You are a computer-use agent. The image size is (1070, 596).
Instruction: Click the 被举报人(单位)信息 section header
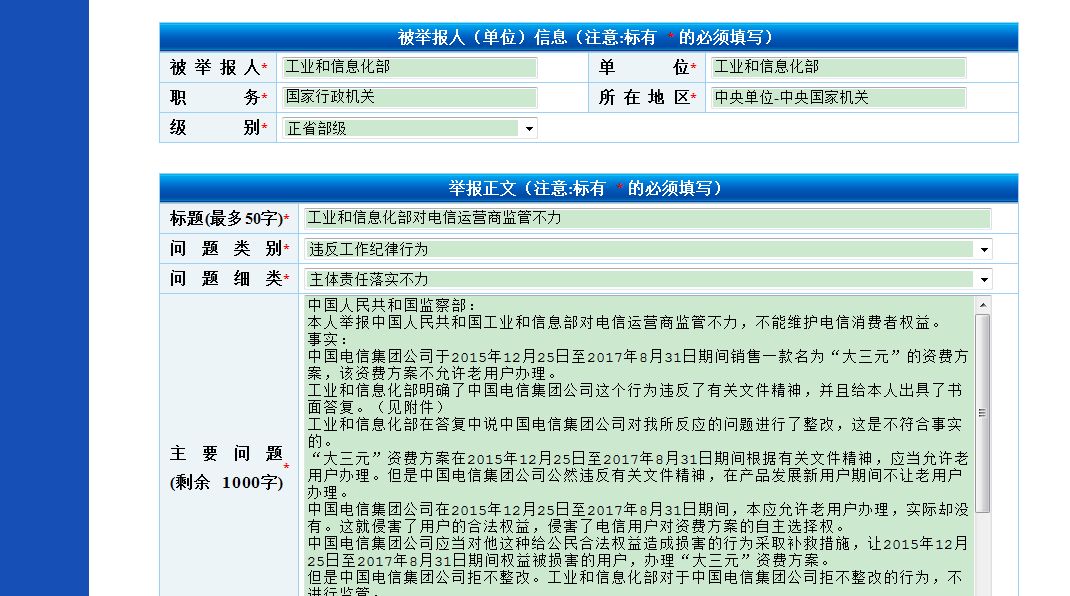(588, 37)
